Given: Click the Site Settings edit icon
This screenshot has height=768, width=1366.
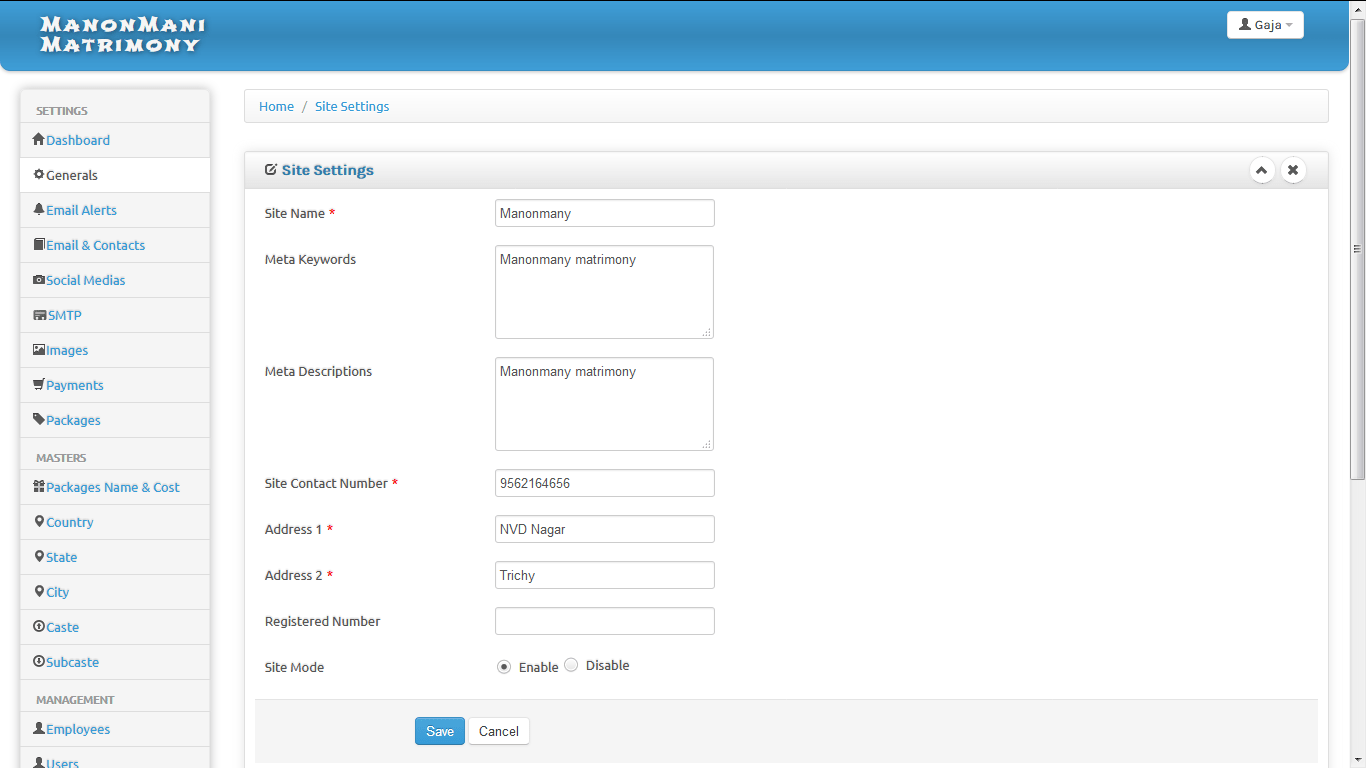Looking at the screenshot, I should (271, 170).
